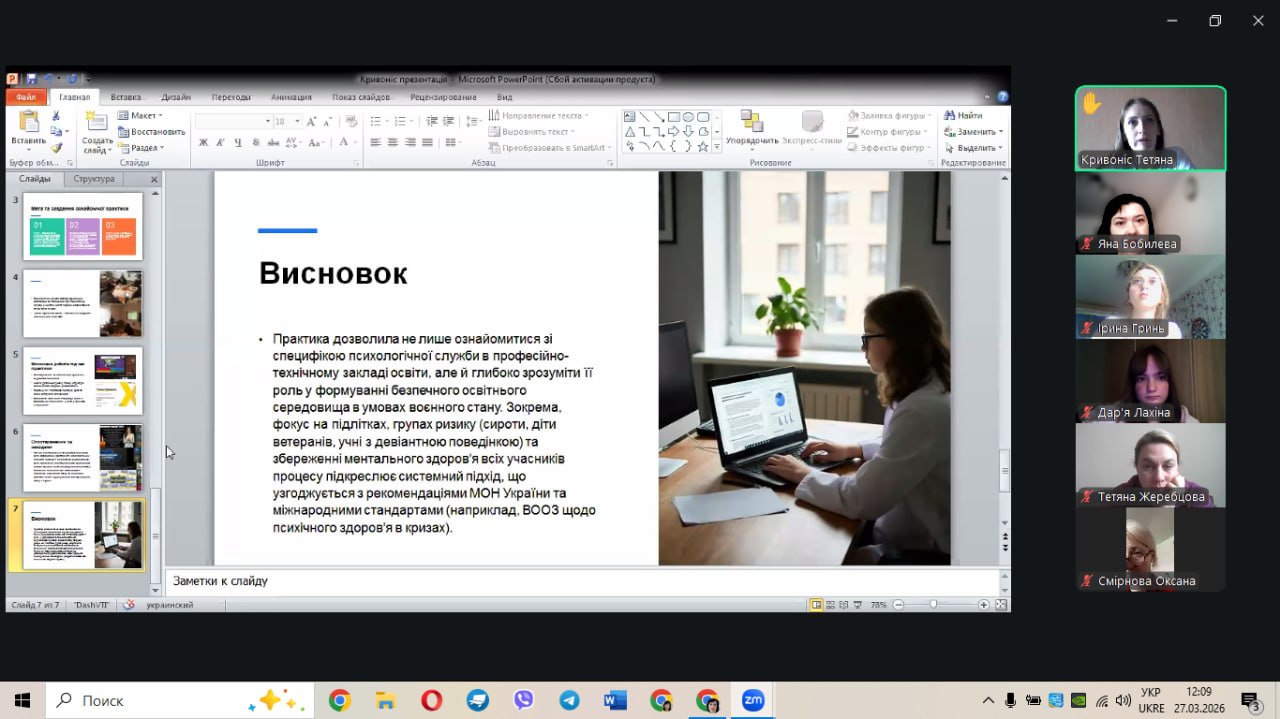Open the font size dropdown
Viewport: 1280px width, 719px height.
click(296, 121)
